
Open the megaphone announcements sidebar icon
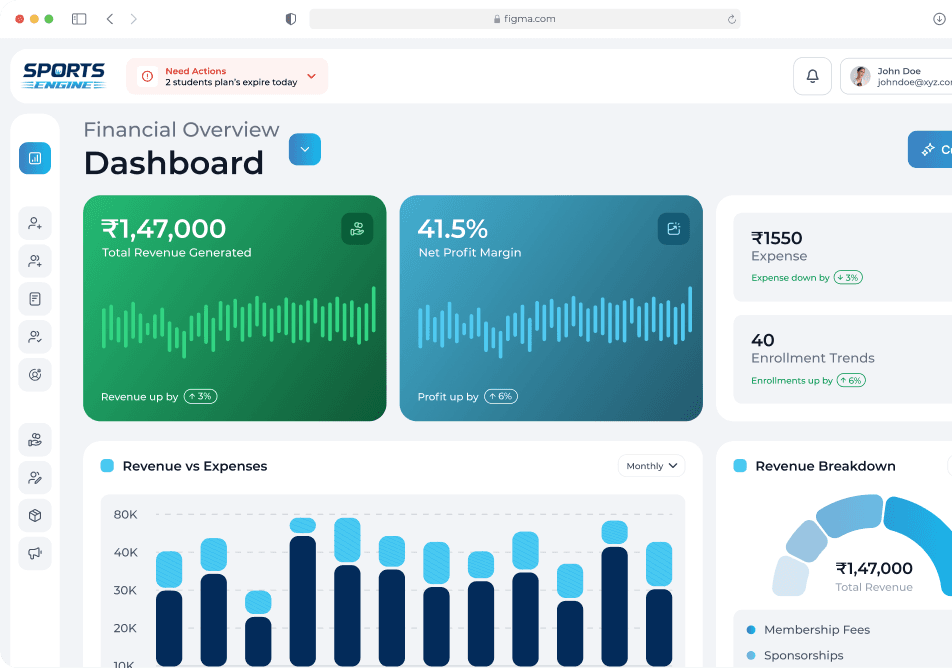tap(35, 554)
